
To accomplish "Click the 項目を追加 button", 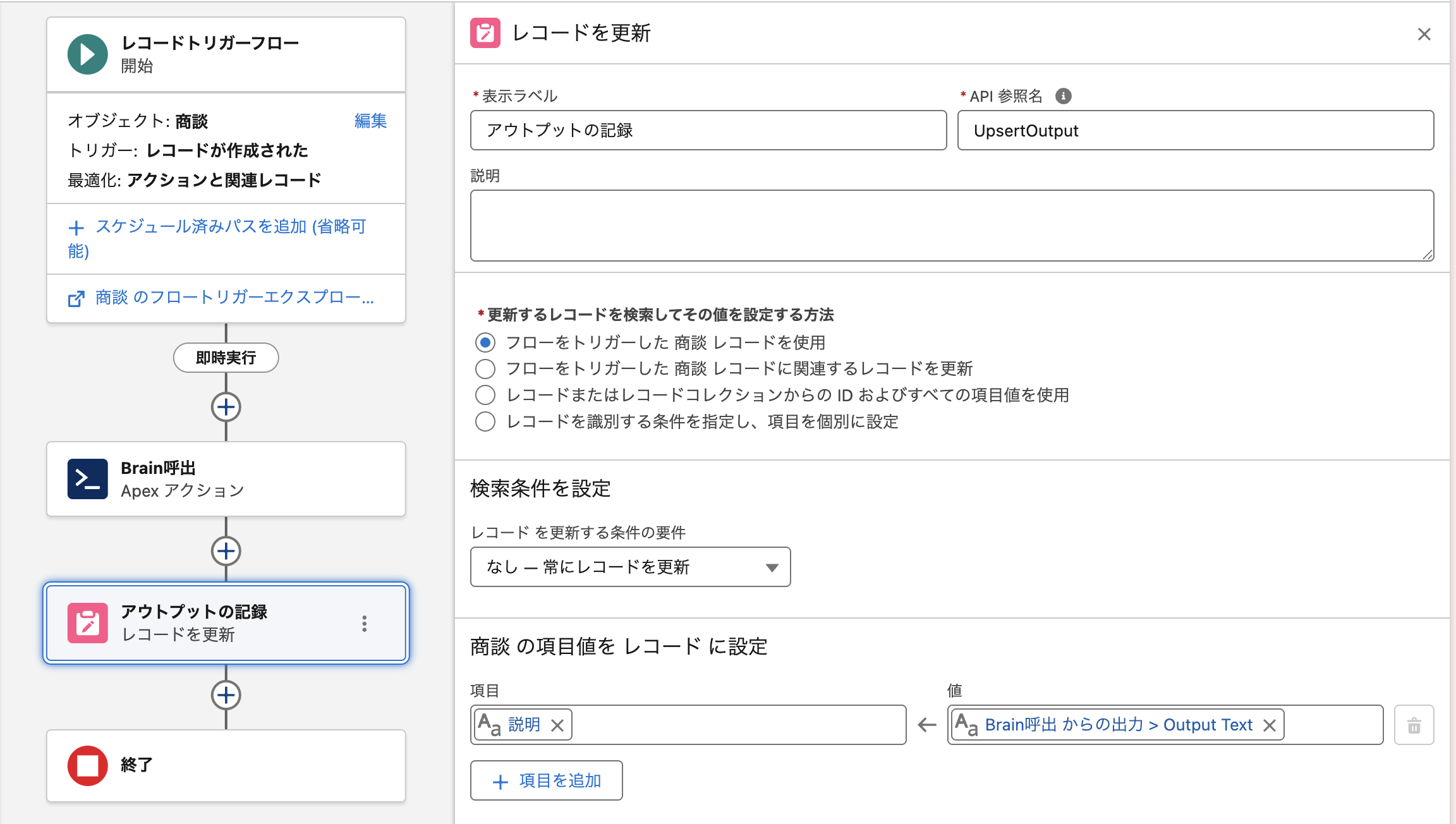I will (546, 781).
